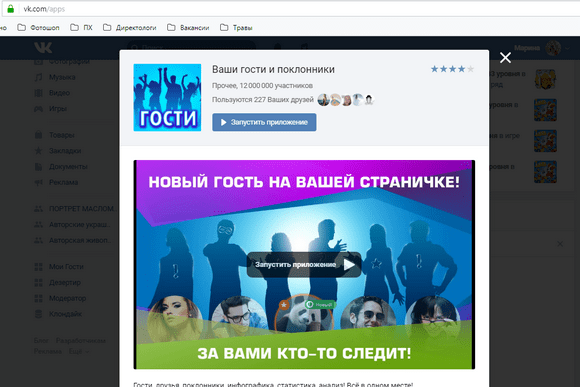This screenshot has width=580, height=387.
Task: Open Товары in the left sidebar
Action: pos(61,135)
